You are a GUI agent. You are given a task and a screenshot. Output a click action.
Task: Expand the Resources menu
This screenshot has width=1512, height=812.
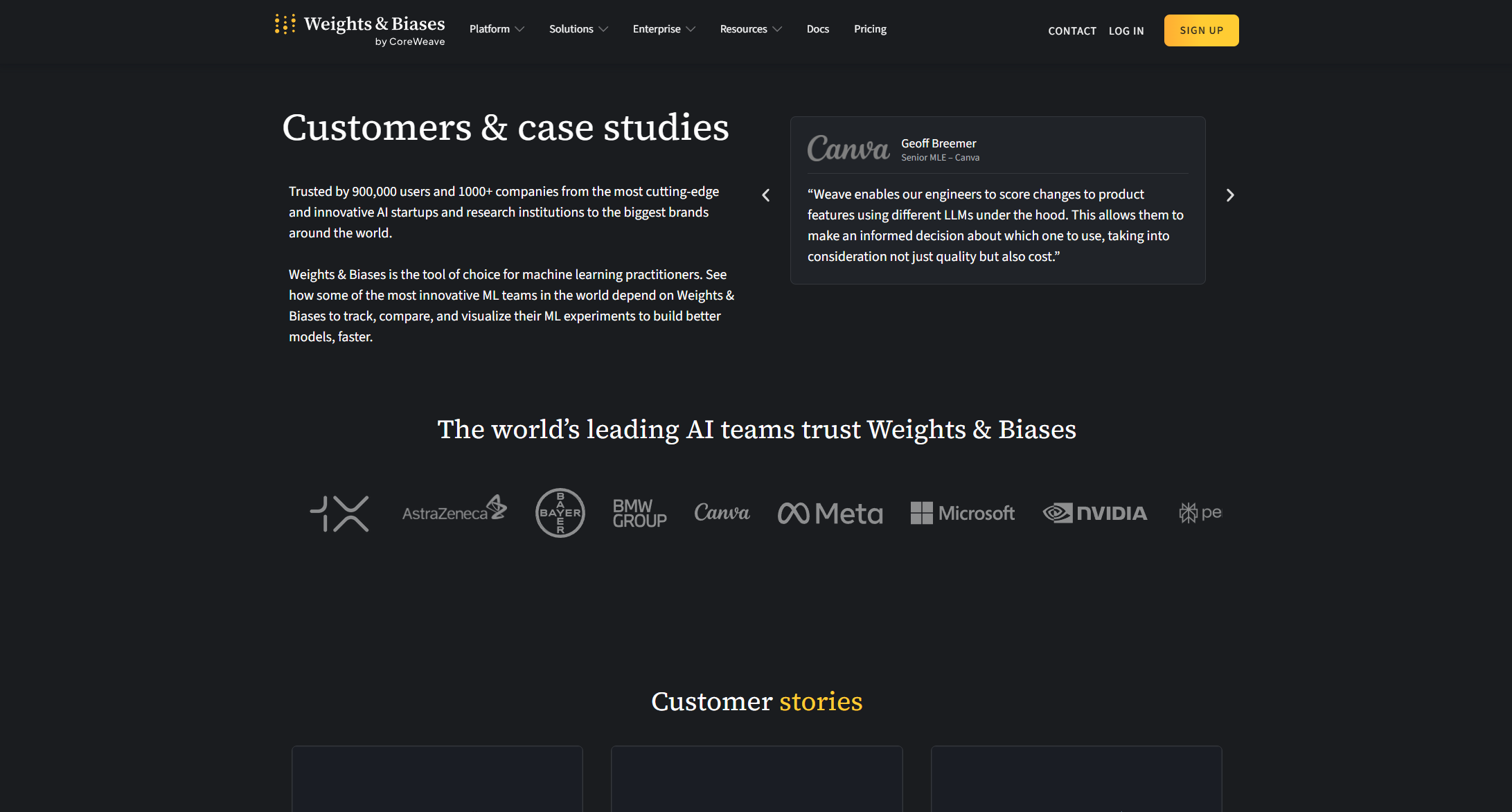tap(751, 29)
